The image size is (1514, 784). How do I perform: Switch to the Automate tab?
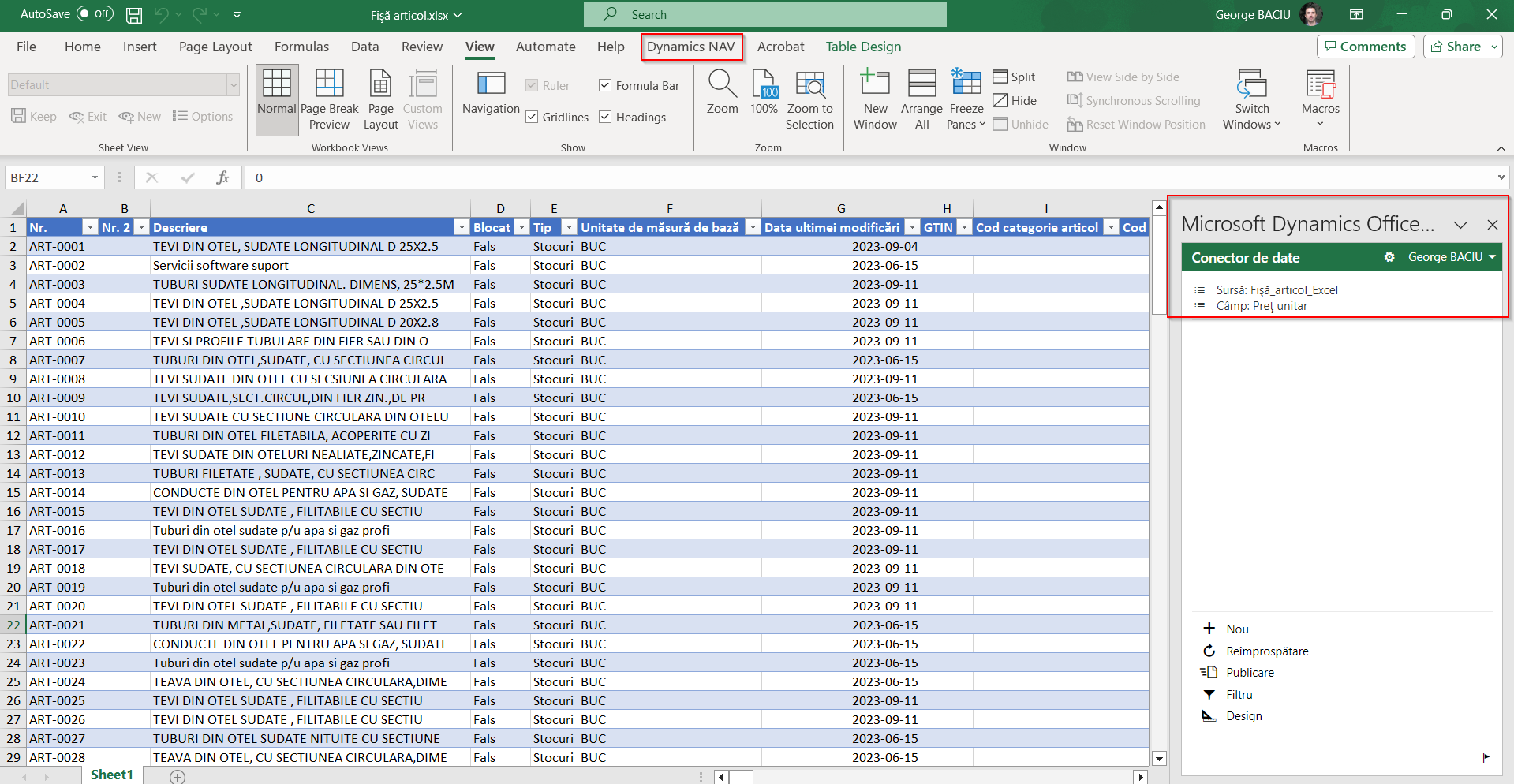(545, 47)
